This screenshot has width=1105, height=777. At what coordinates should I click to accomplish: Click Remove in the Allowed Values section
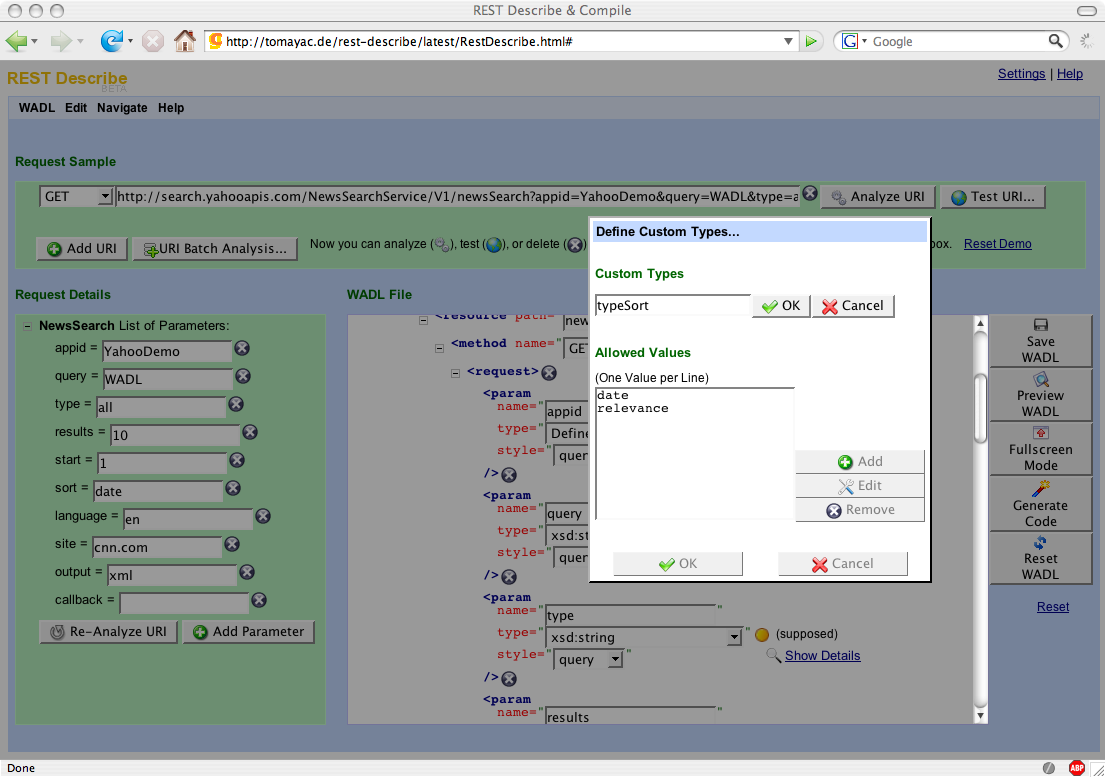(x=860, y=510)
